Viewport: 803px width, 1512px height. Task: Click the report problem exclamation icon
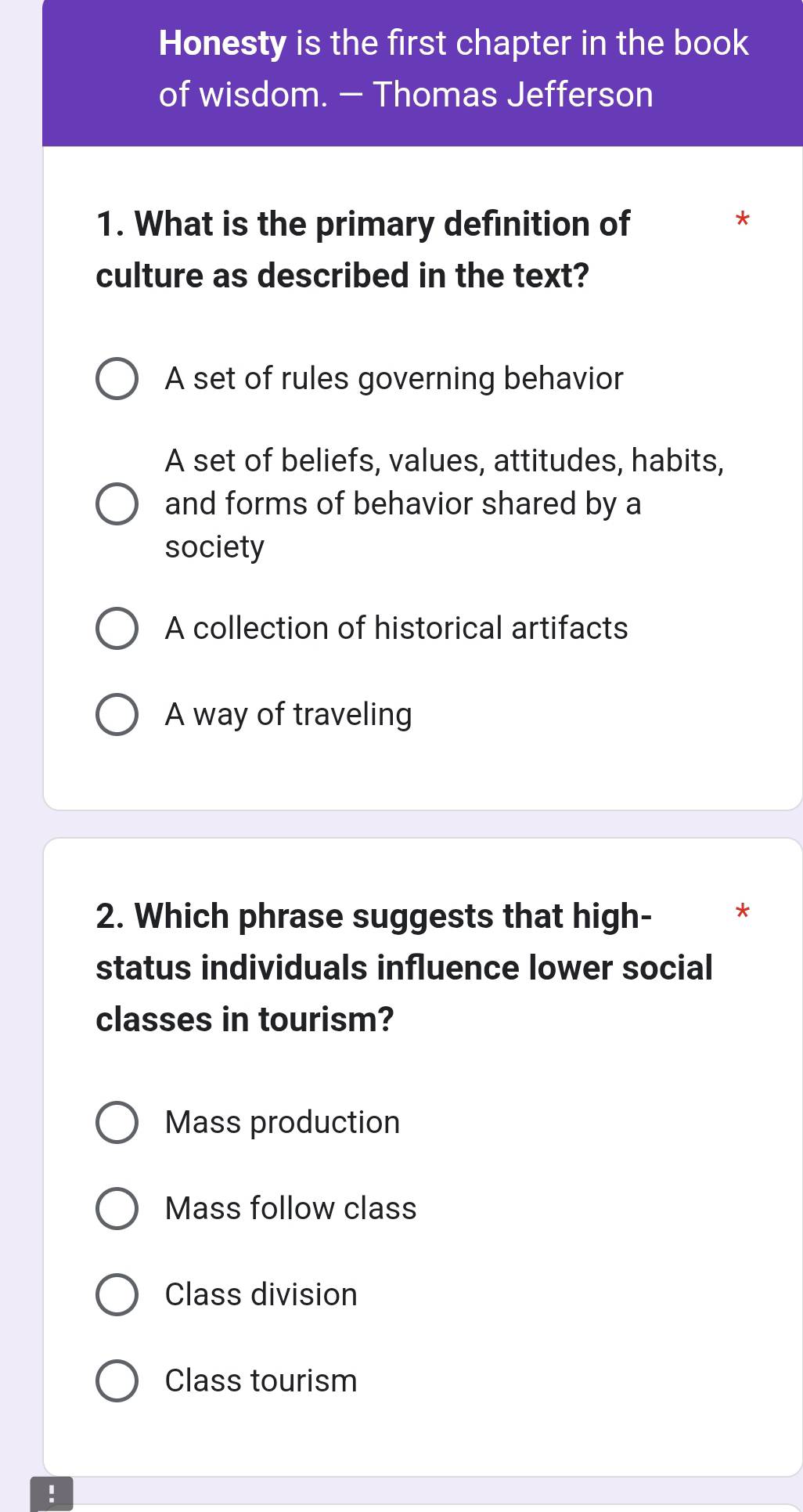tap(52, 1494)
